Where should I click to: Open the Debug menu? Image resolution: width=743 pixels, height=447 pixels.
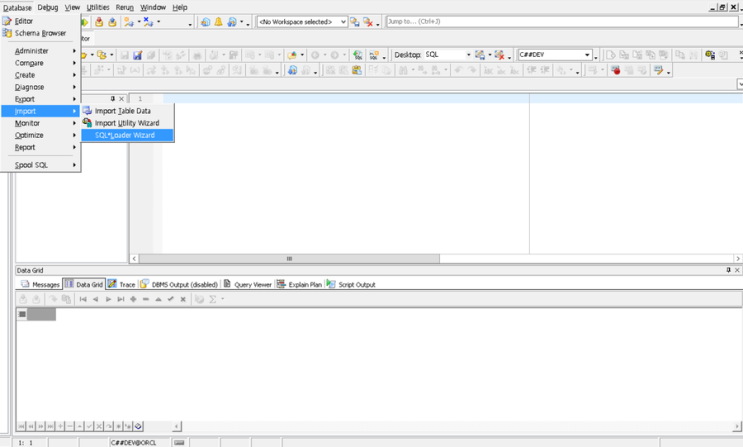(48, 7)
